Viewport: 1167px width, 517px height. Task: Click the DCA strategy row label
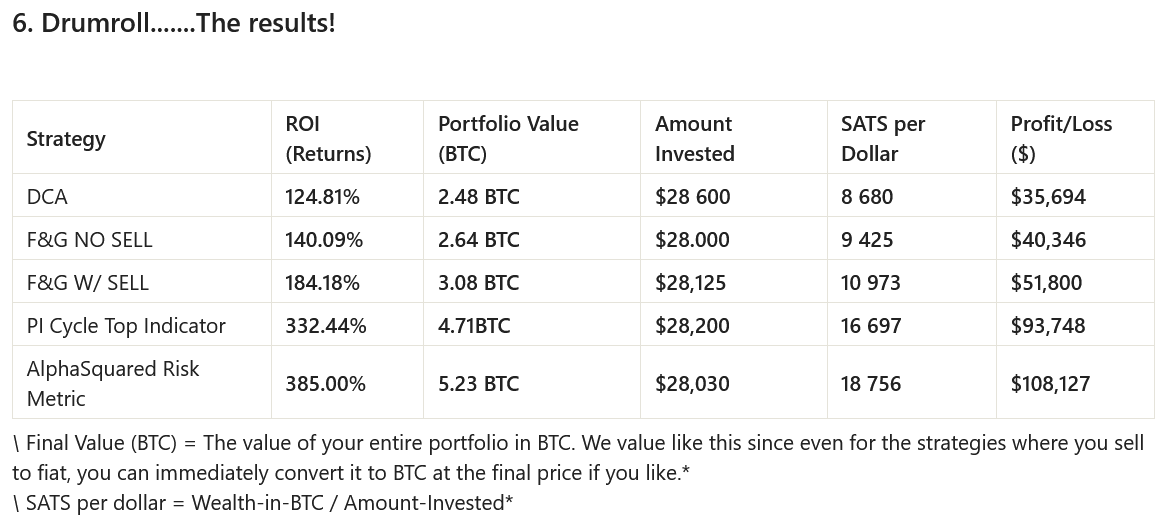point(47,197)
